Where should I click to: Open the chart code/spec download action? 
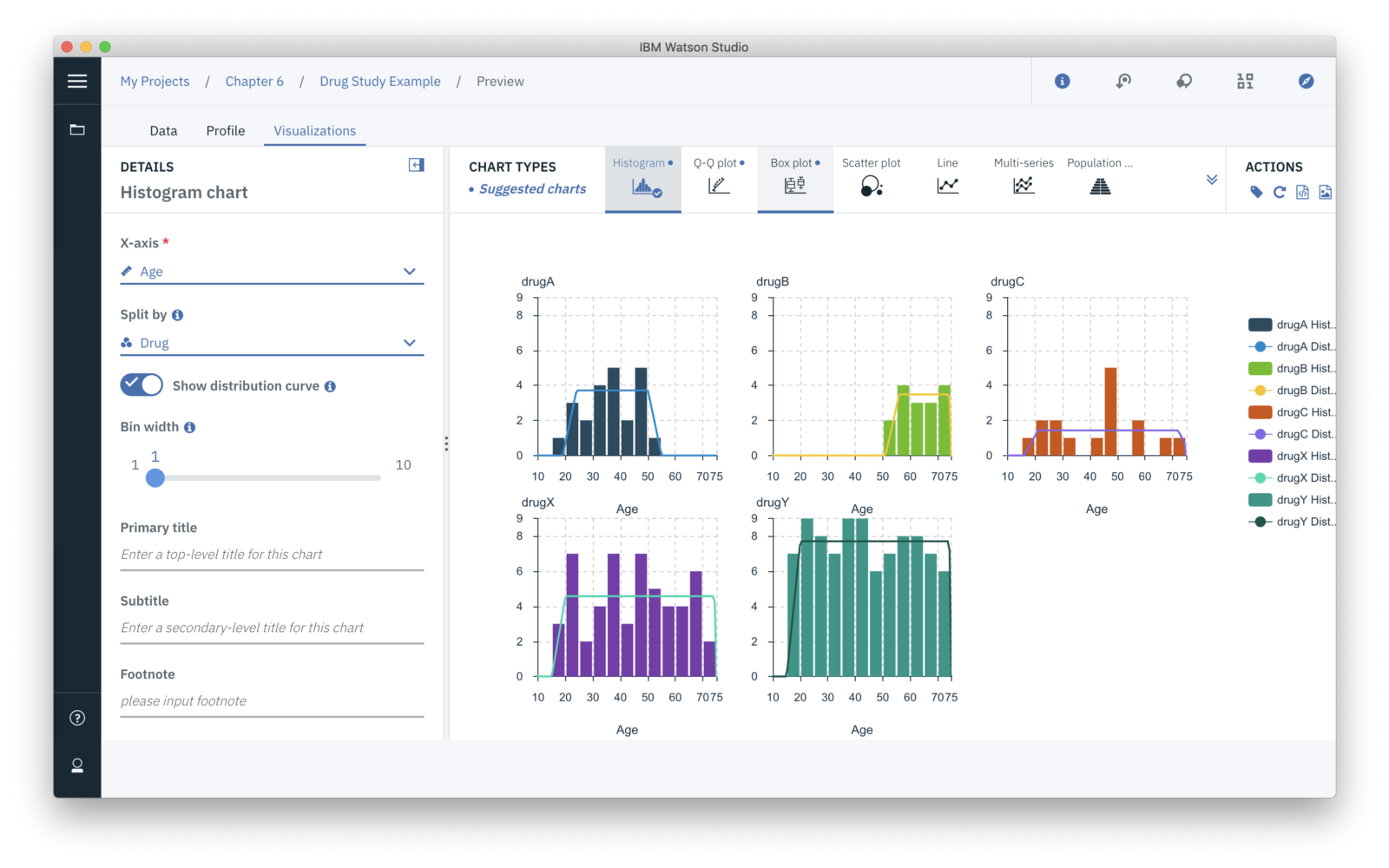click(1302, 192)
